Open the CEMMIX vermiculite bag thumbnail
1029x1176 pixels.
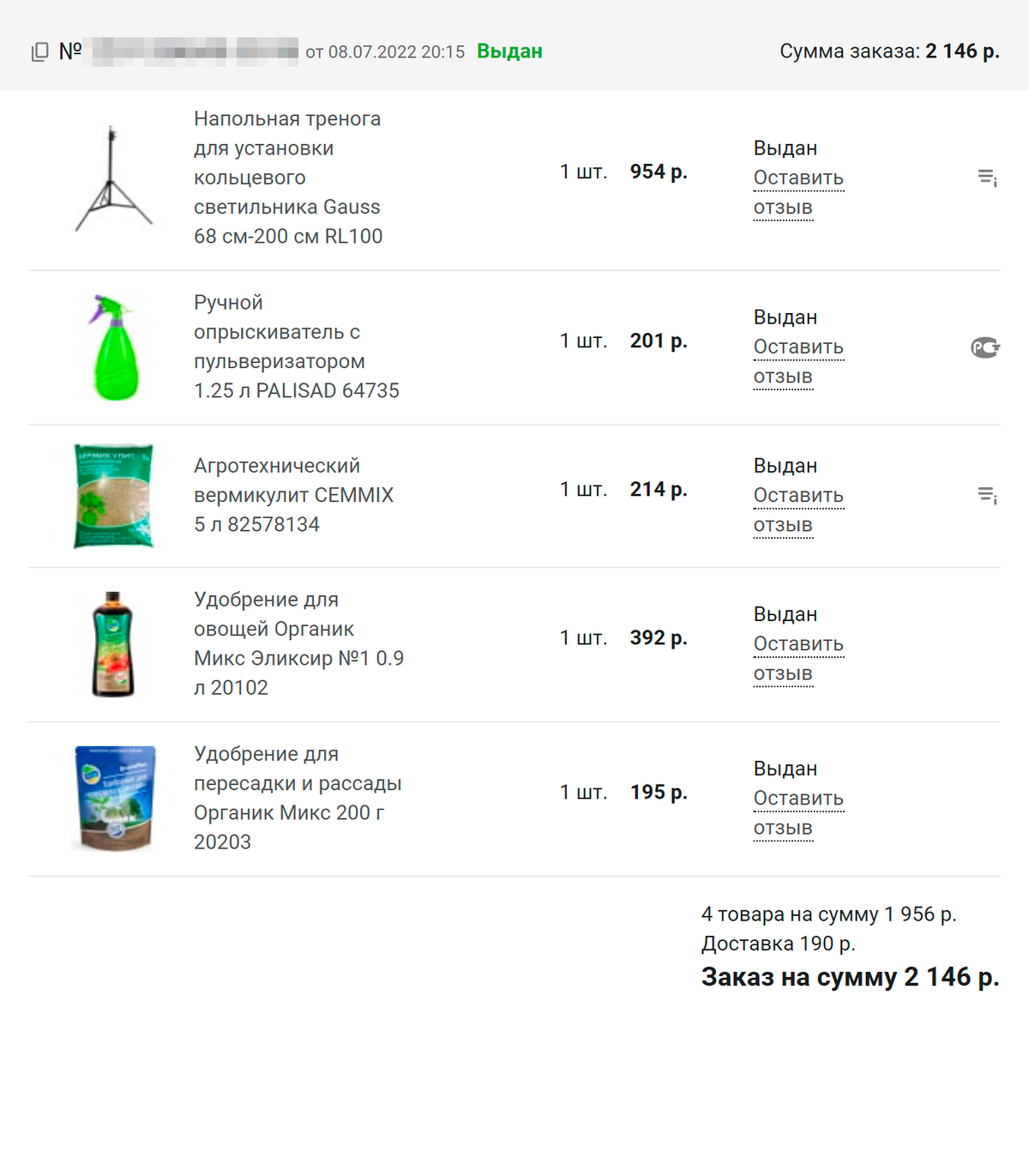(114, 496)
